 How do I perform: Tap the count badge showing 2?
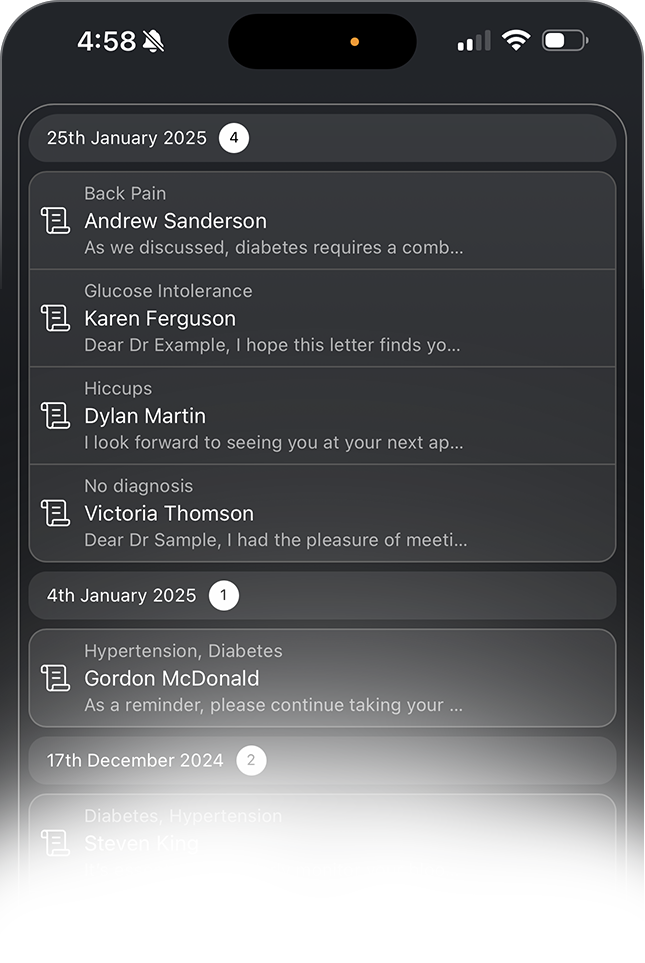click(251, 760)
